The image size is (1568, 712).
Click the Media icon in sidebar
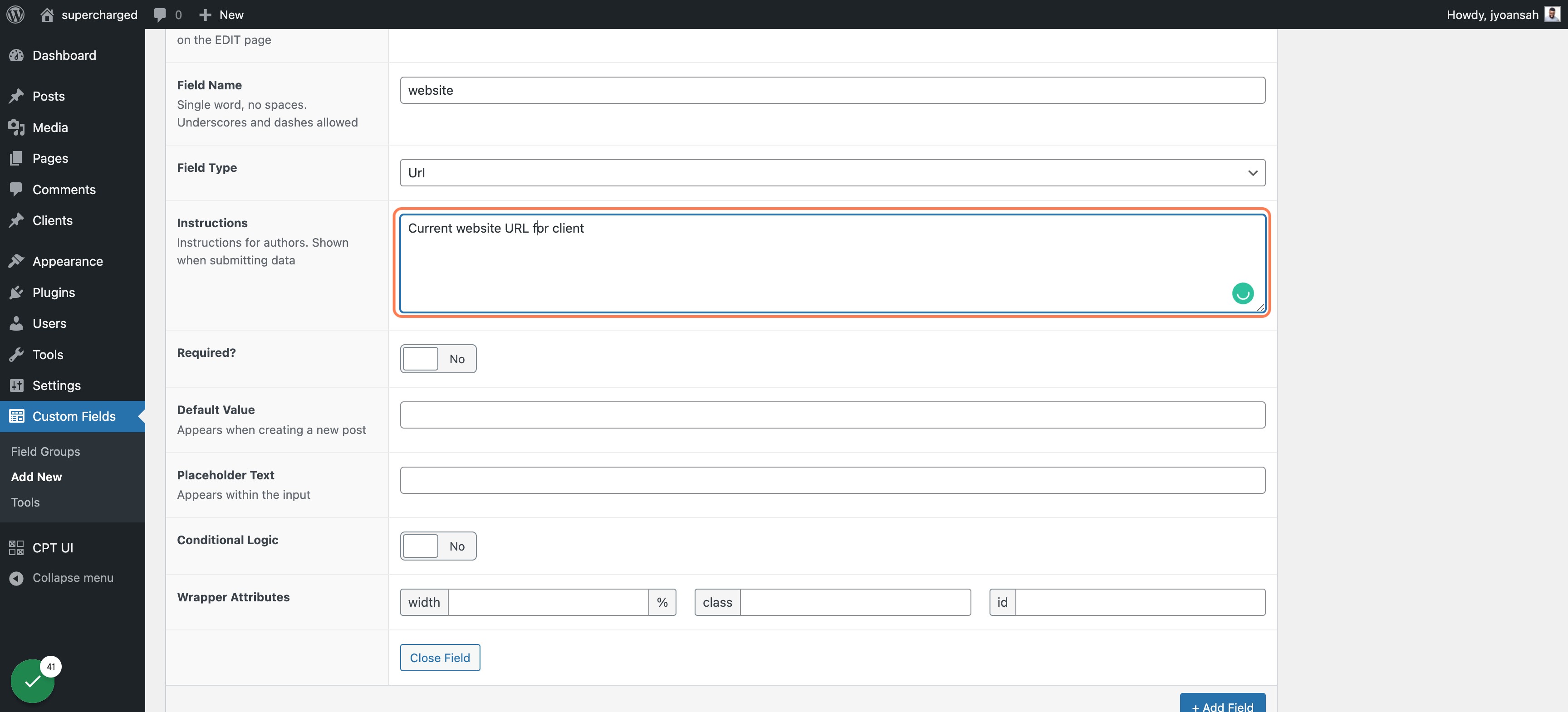pos(16,127)
